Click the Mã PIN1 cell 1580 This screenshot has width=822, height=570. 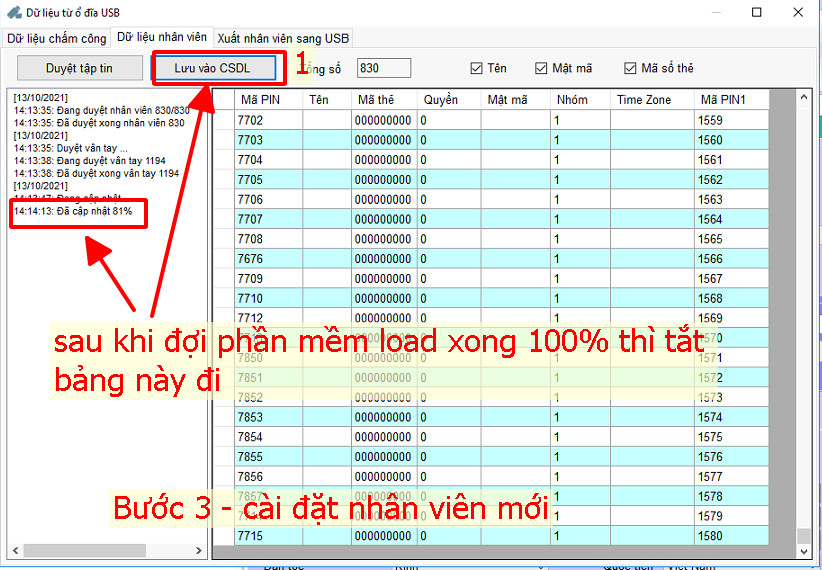(731, 536)
